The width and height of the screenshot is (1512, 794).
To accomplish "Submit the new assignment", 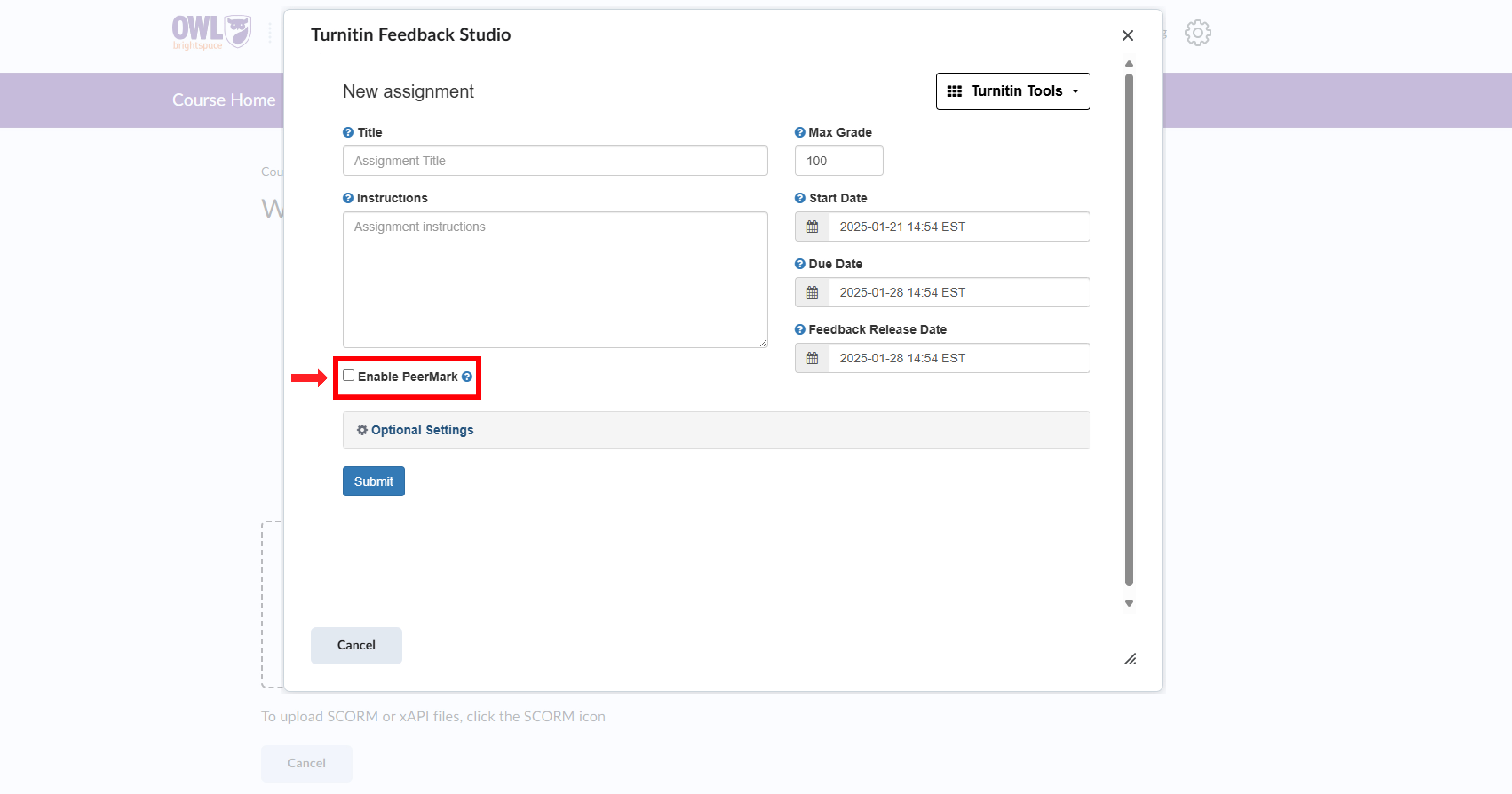I will (x=373, y=481).
